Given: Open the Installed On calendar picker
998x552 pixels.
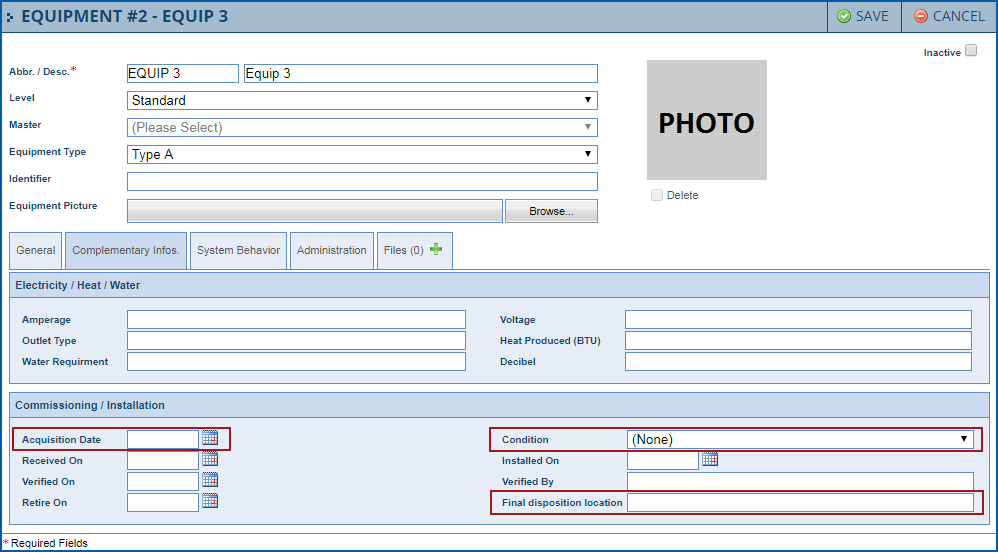Looking at the screenshot, I should 710,459.
